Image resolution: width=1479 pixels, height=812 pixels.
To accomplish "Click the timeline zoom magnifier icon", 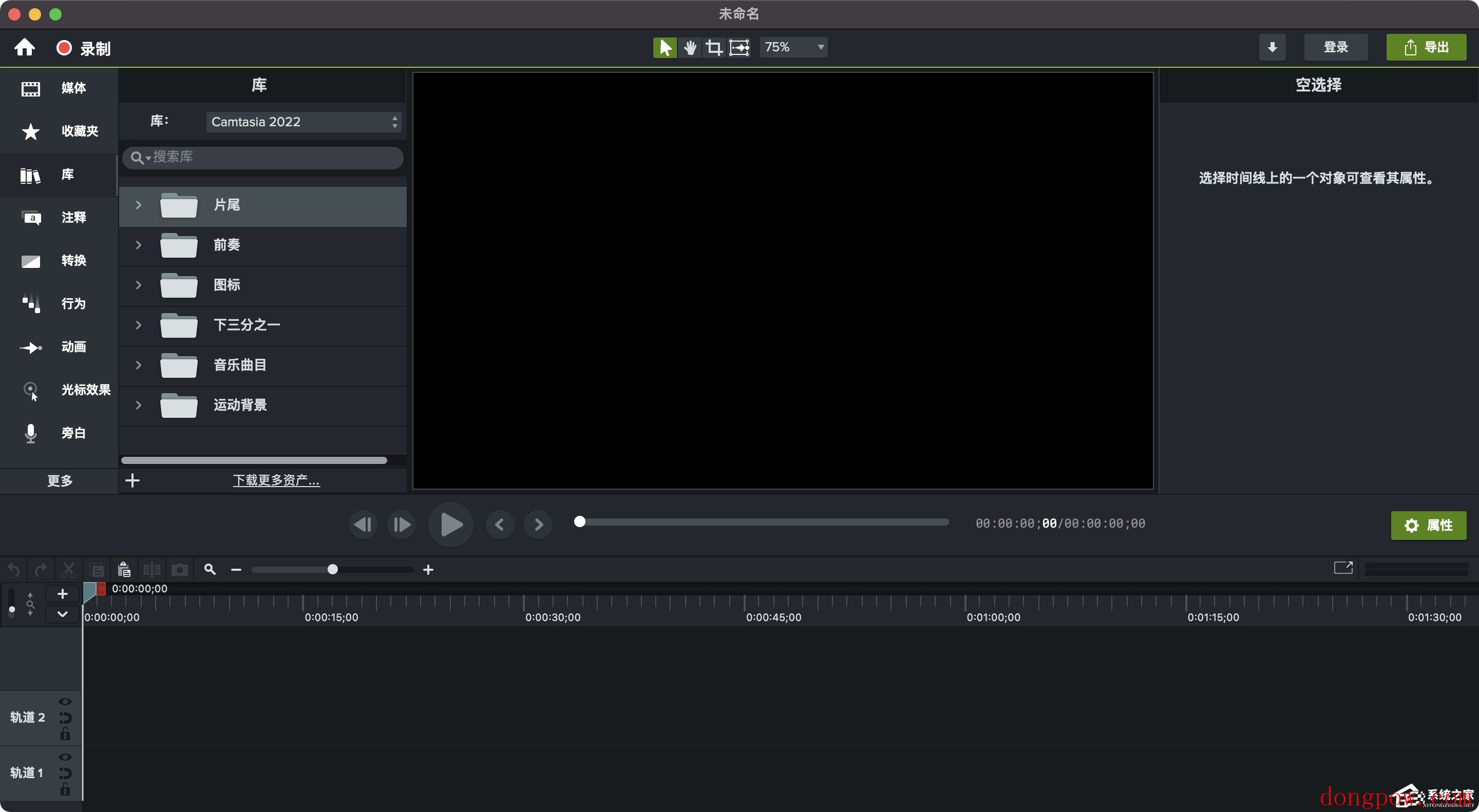I will click(210, 569).
